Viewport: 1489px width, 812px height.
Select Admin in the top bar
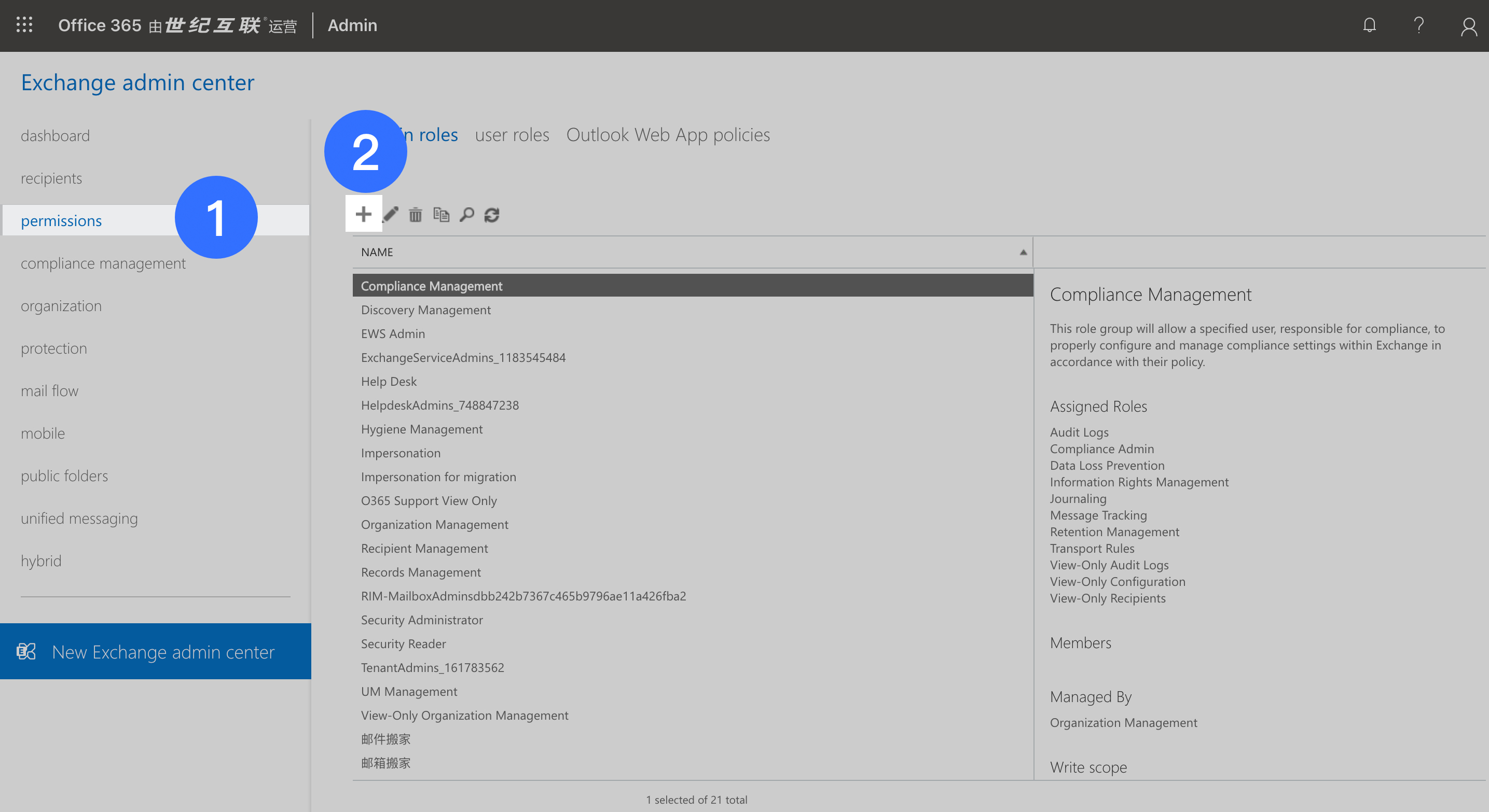[x=352, y=25]
